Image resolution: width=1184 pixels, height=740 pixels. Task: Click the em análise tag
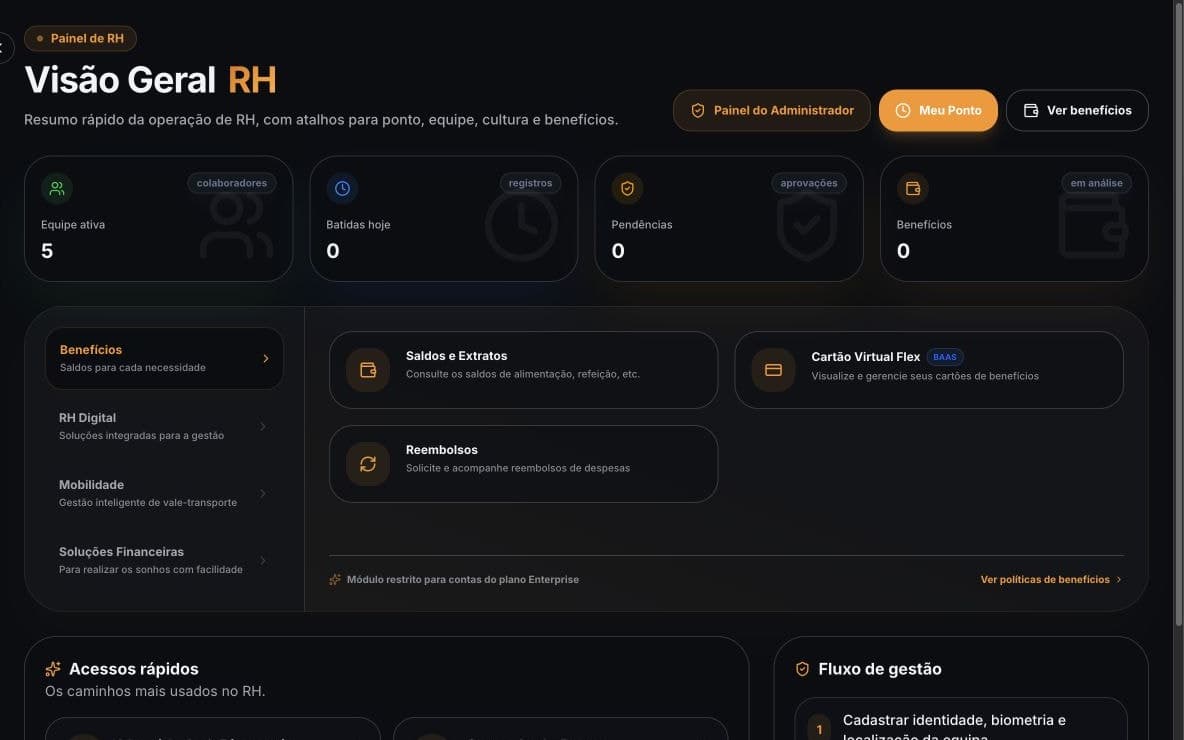[x=1096, y=183]
